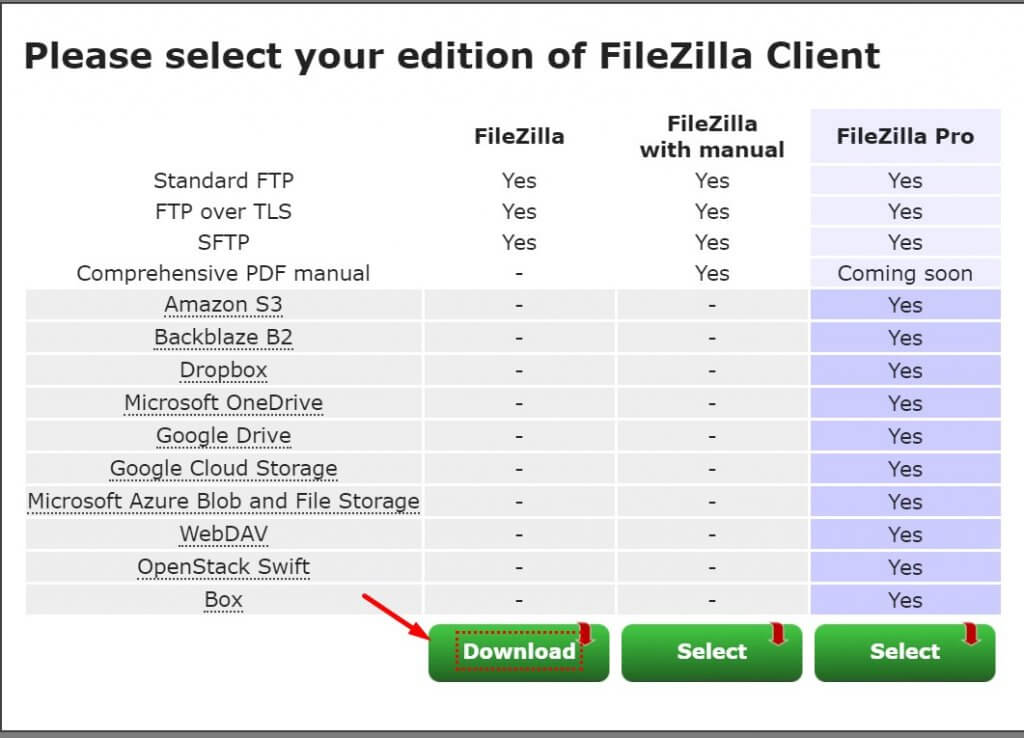Open the Backblaze B2 feature link
The height and width of the screenshot is (738, 1024).
click(x=223, y=338)
